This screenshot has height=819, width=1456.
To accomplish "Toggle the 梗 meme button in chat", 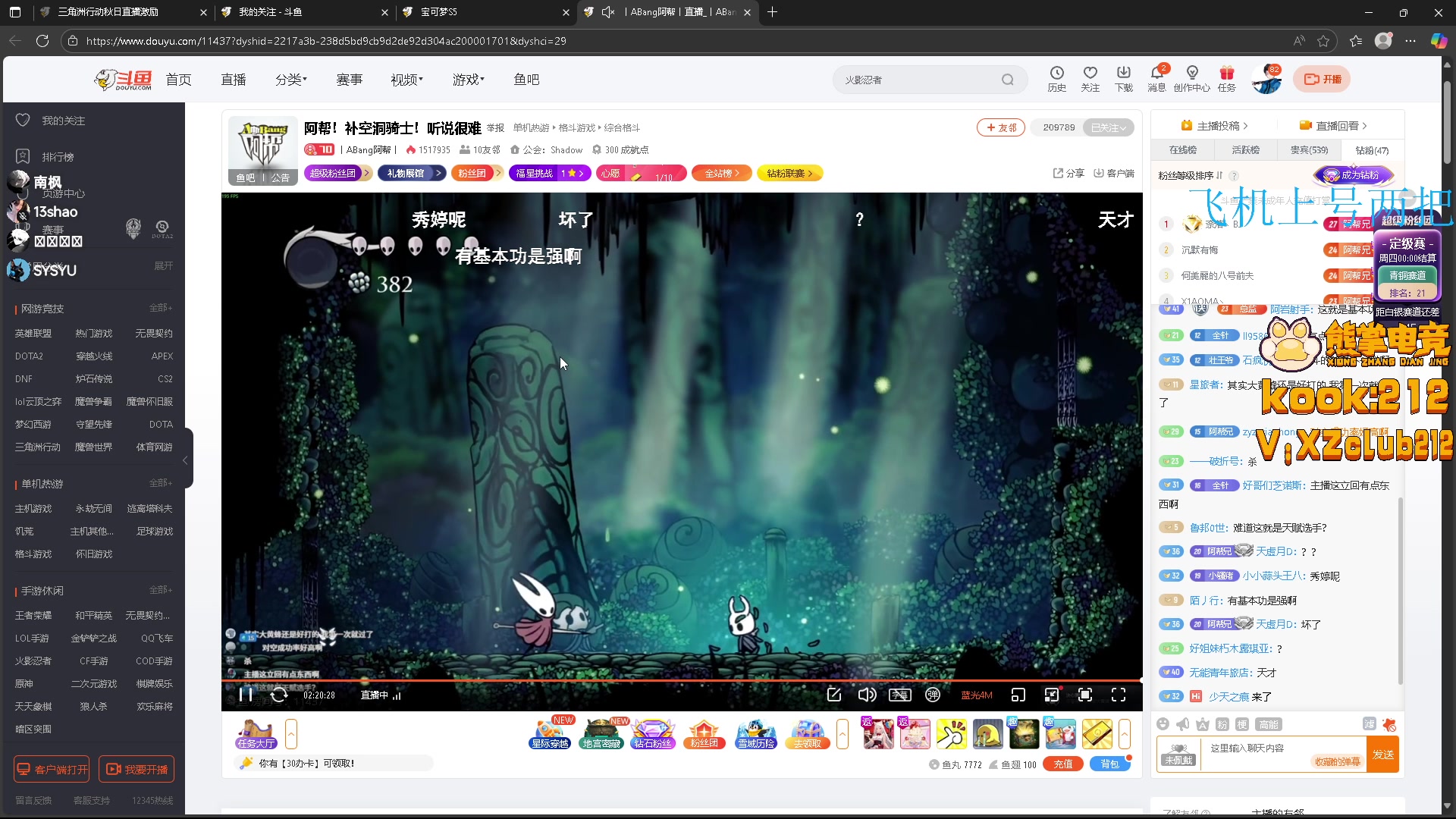I will coord(1241,724).
